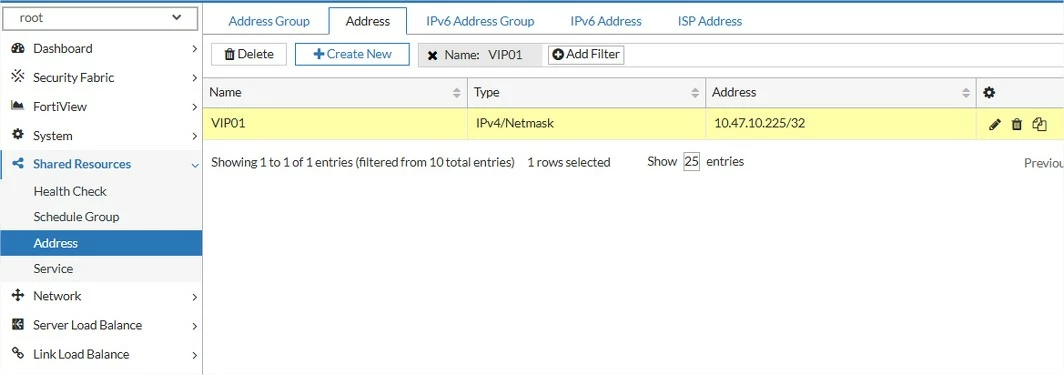
Task: Sort table by Address column arrows
Action: tap(966, 93)
